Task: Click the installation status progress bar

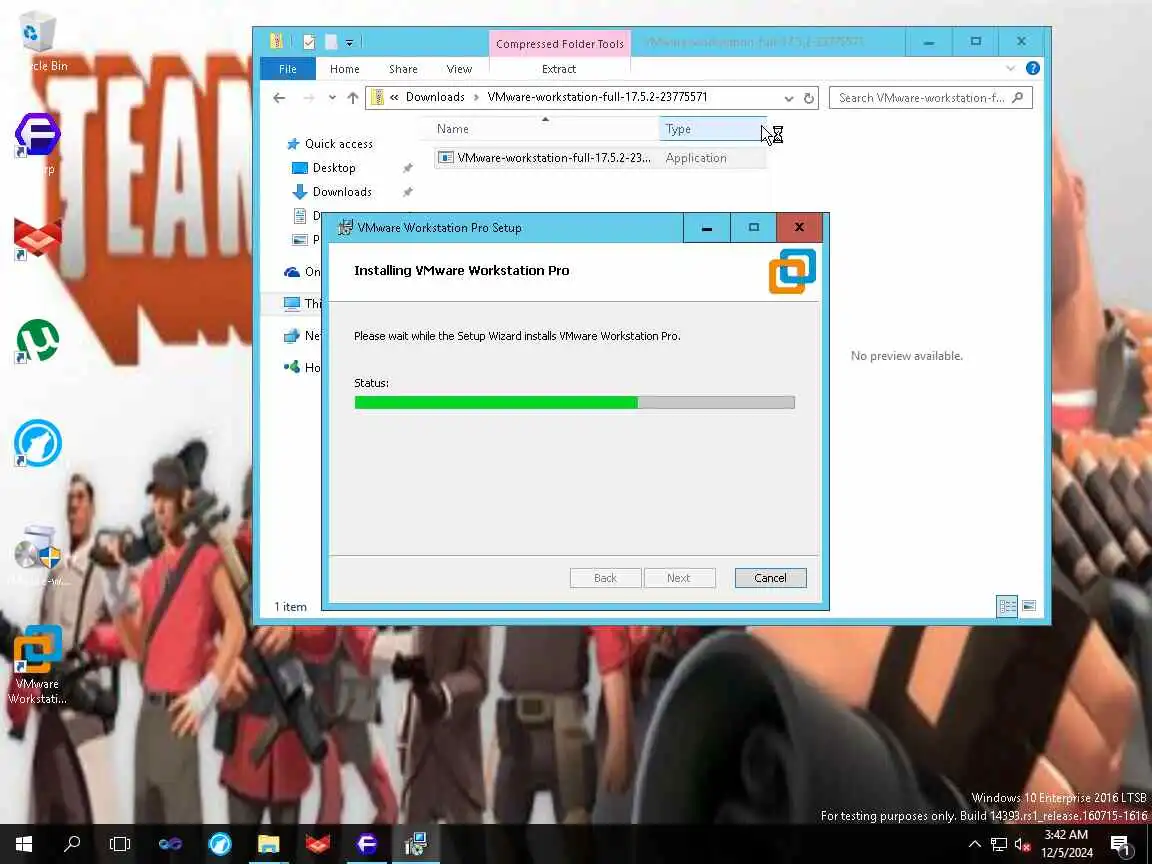Action: [574, 402]
